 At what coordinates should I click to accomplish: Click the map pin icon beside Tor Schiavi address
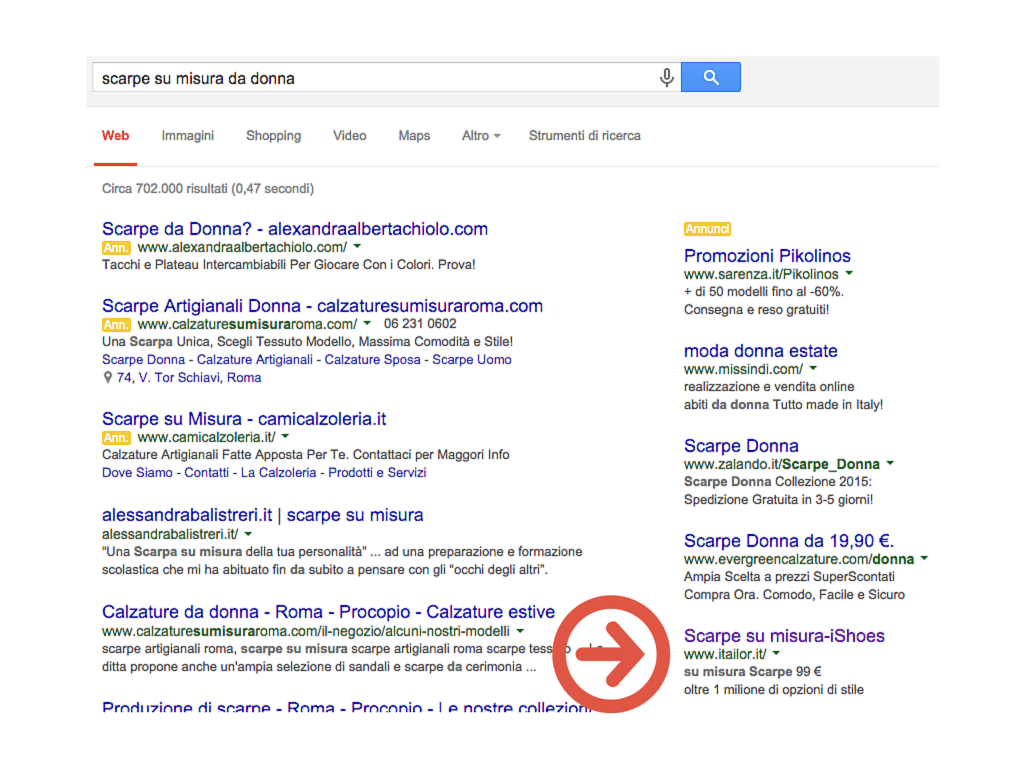coord(108,377)
